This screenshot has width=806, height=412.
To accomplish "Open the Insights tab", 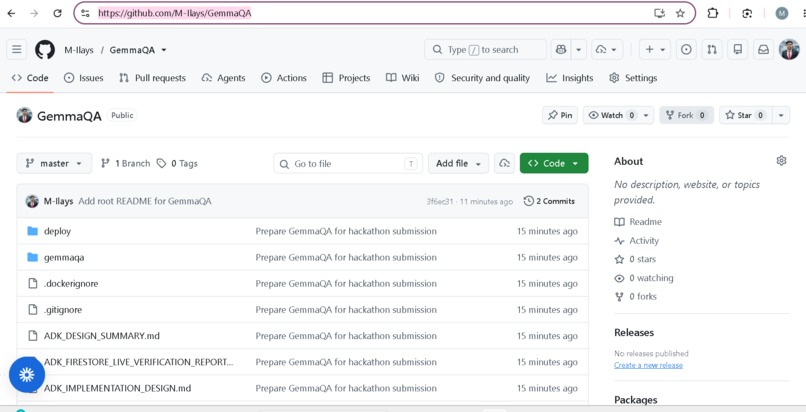I will click(x=570, y=78).
